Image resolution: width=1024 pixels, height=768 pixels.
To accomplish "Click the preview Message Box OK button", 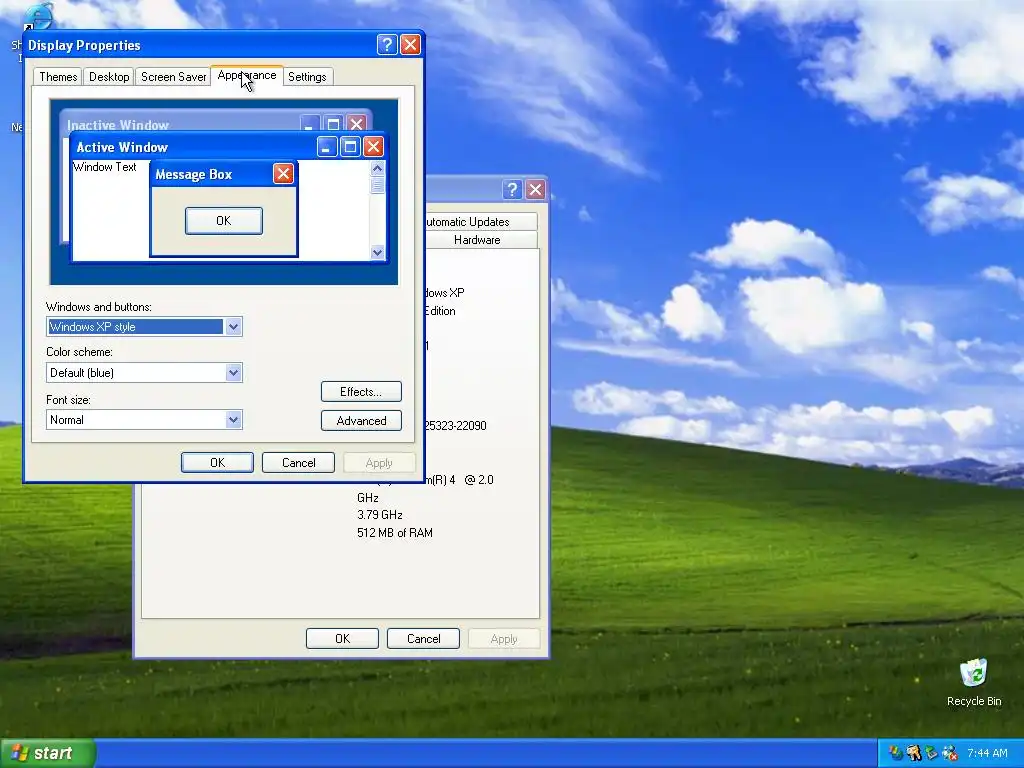I will coord(224,221).
